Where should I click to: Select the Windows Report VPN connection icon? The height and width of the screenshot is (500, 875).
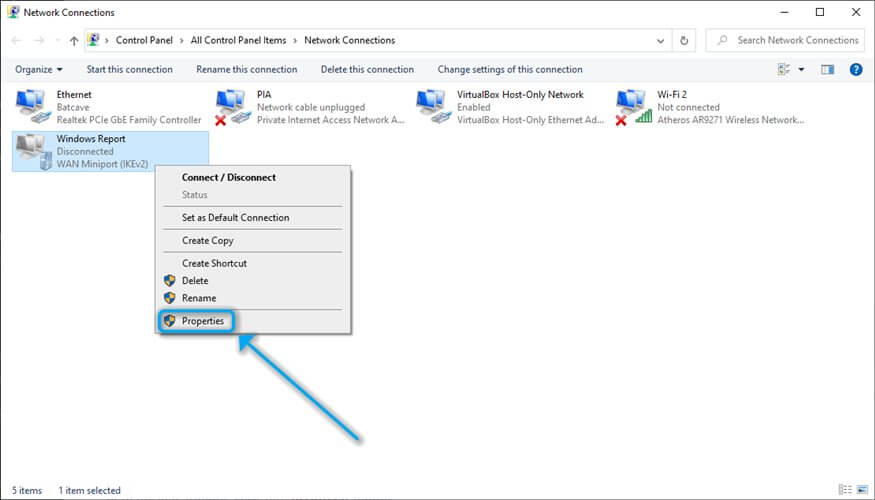click(32, 151)
